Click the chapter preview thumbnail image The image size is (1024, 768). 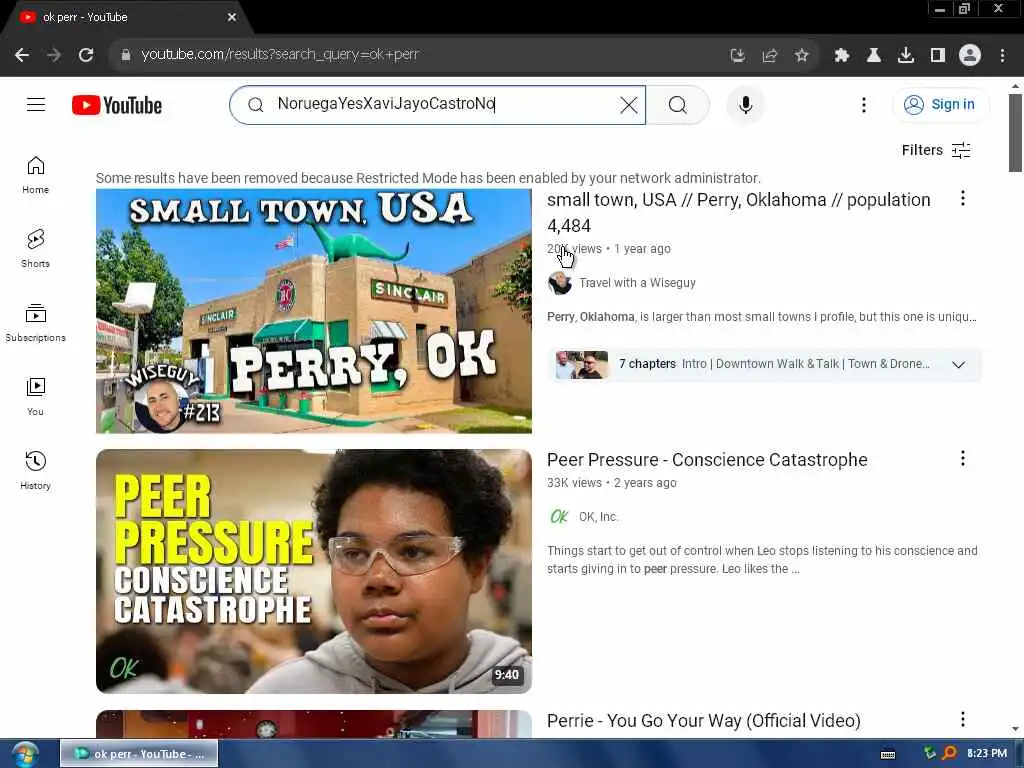(581, 364)
